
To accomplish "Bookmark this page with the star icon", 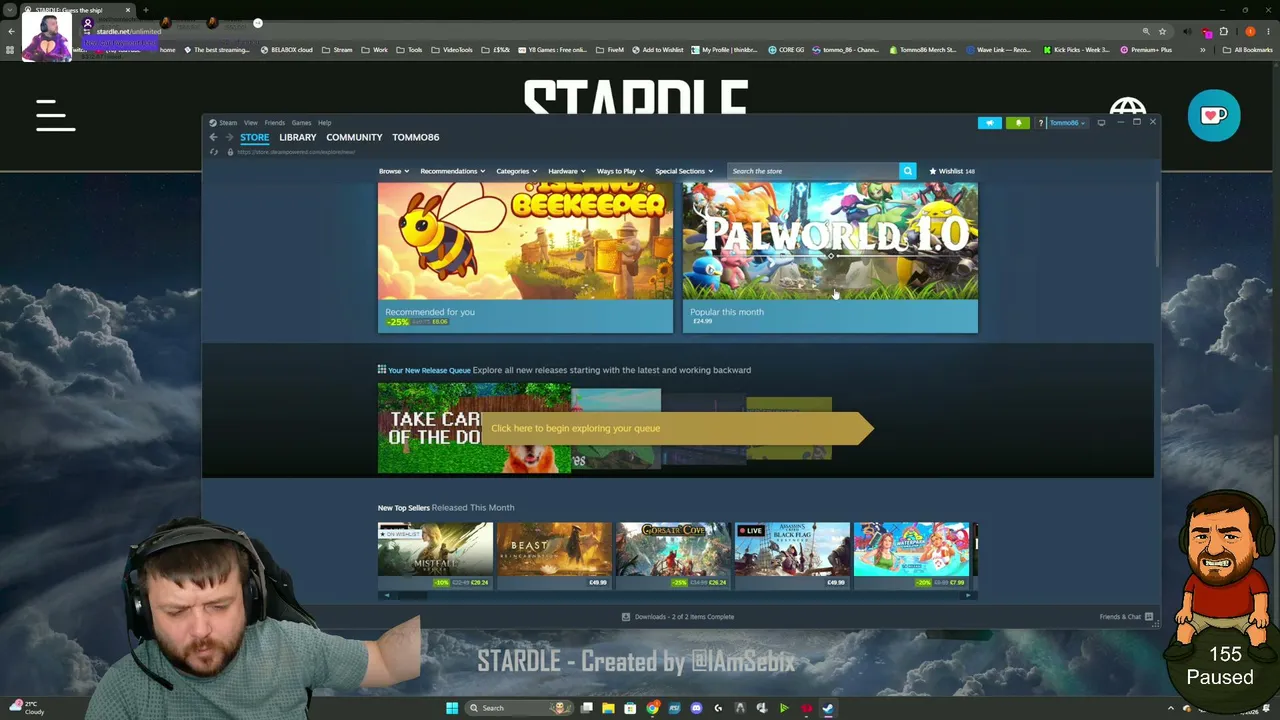I will coord(1162,31).
